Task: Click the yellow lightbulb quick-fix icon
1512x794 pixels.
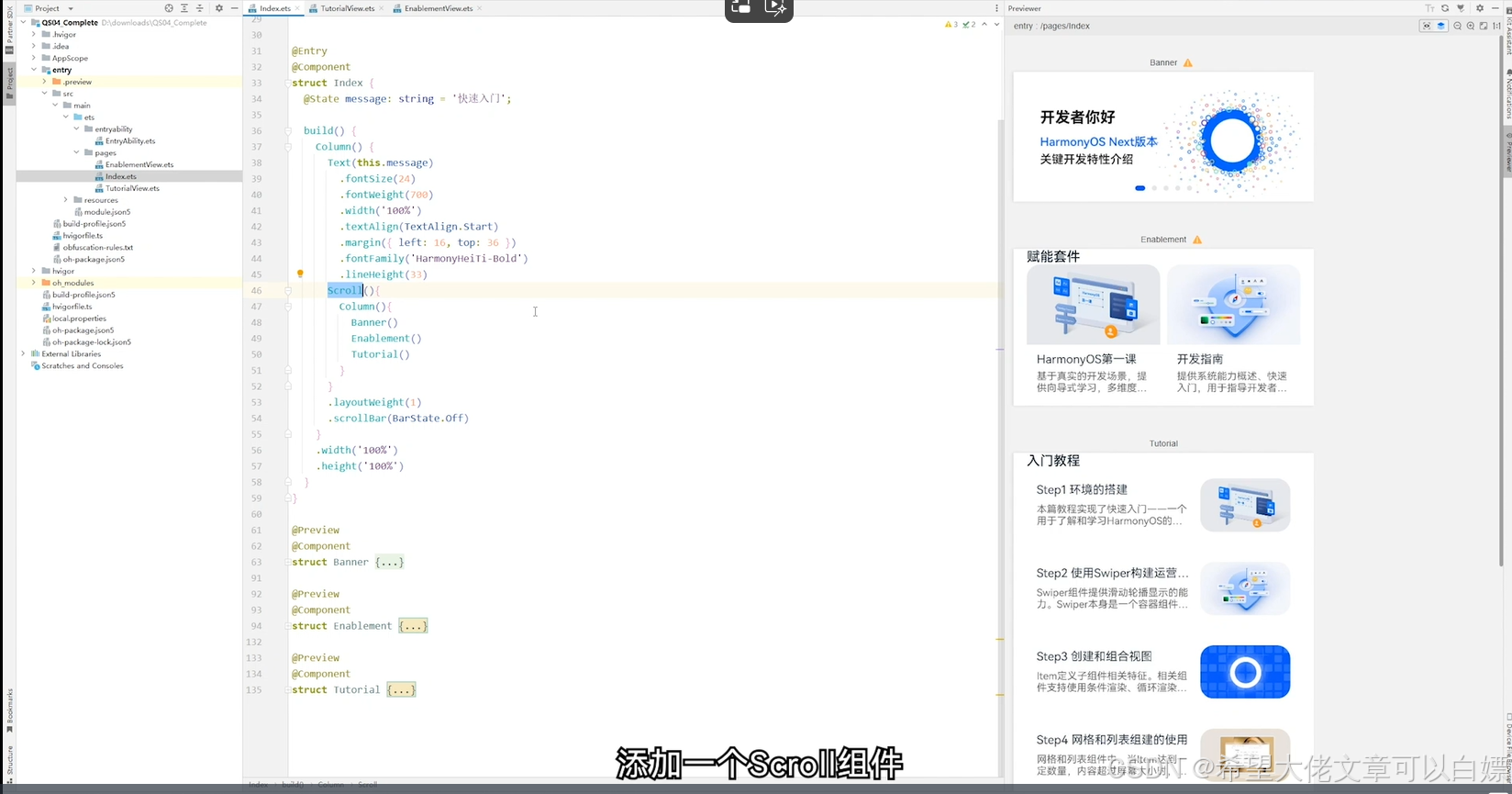Action: pos(300,274)
